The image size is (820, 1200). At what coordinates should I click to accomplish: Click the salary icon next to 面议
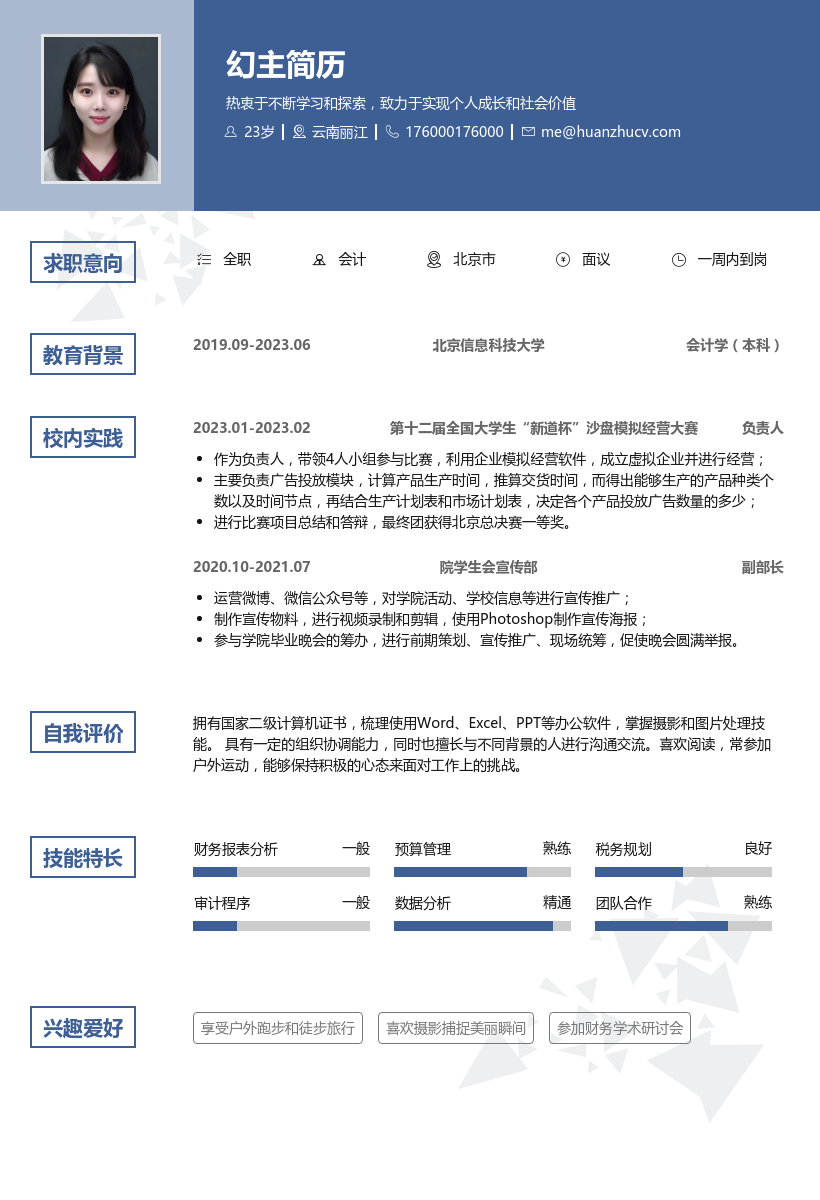pos(563,259)
